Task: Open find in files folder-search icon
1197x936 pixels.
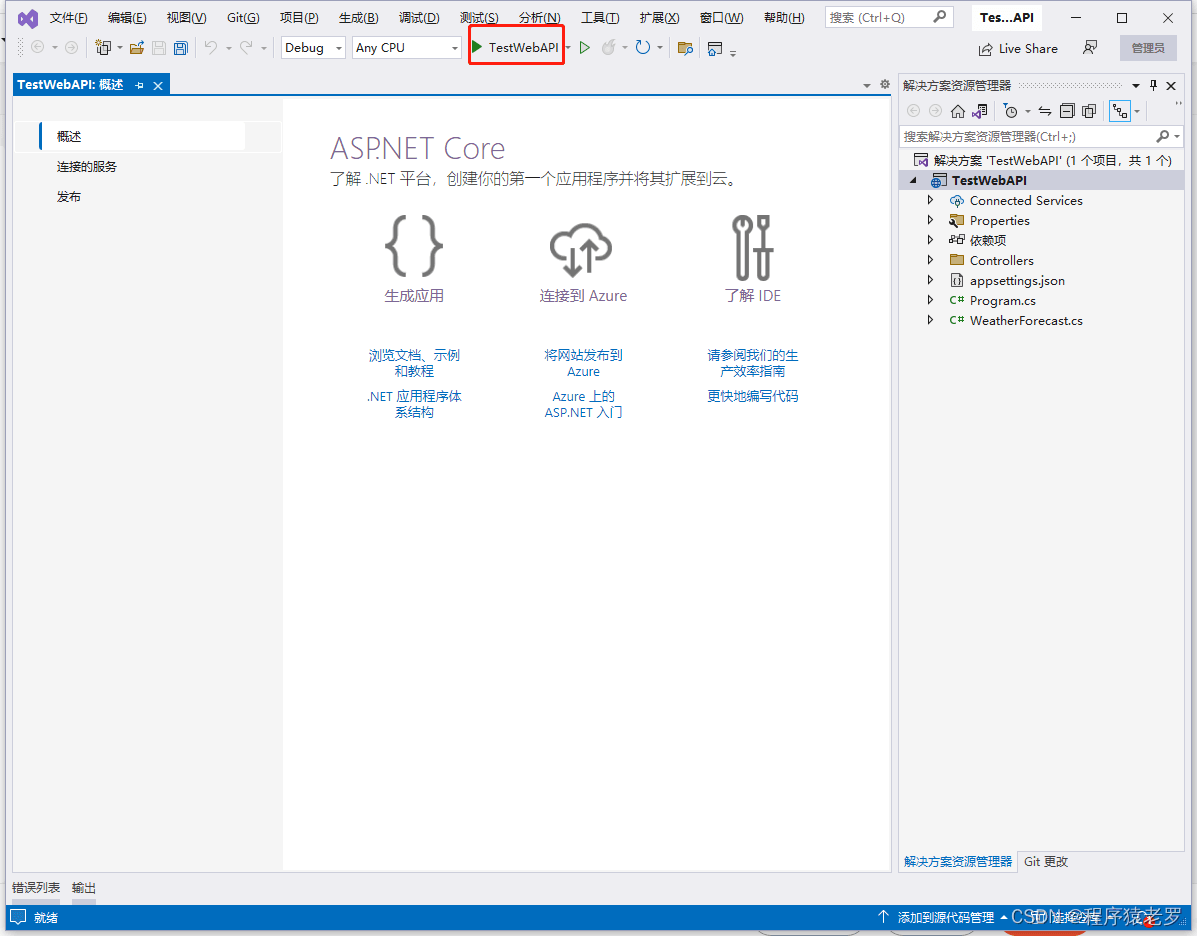Action: (685, 48)
